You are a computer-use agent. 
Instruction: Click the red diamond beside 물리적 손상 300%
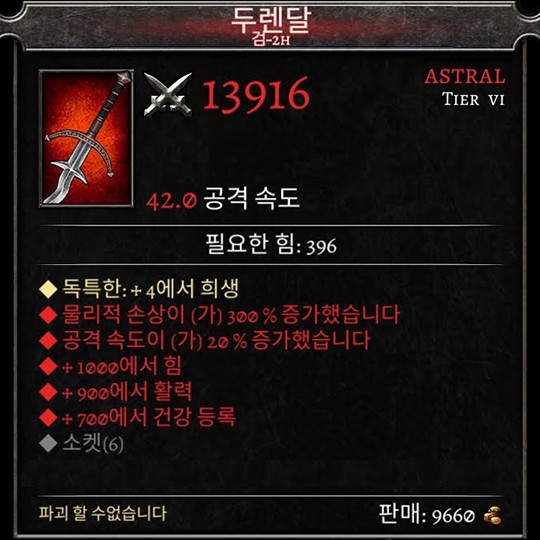tap(48, 314)
